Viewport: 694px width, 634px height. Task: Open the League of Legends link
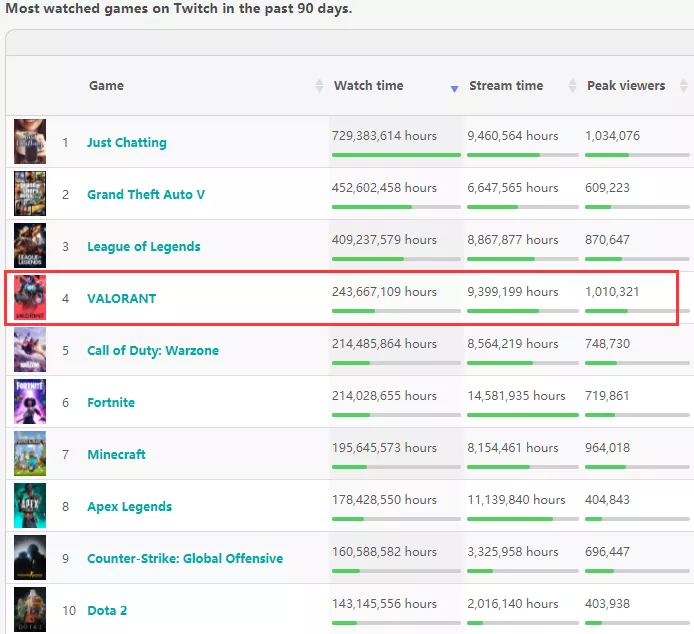[144, 247]
